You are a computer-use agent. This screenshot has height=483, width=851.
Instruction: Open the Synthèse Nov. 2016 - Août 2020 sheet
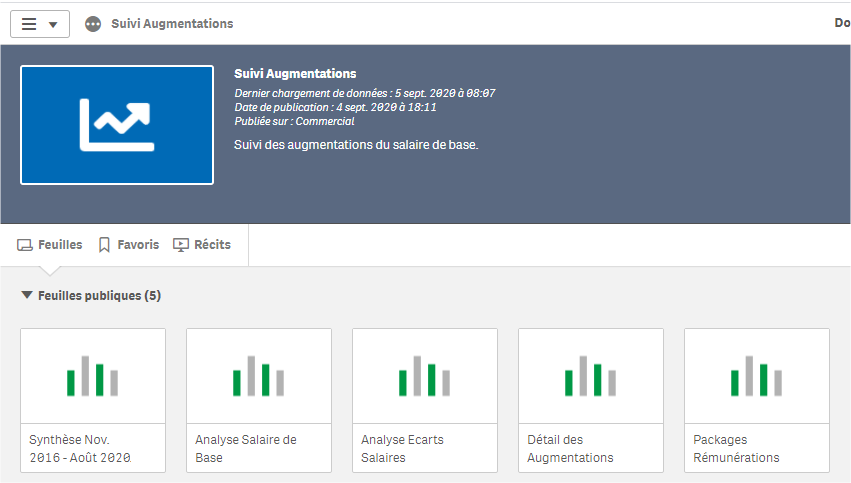(x=93, y=400)
